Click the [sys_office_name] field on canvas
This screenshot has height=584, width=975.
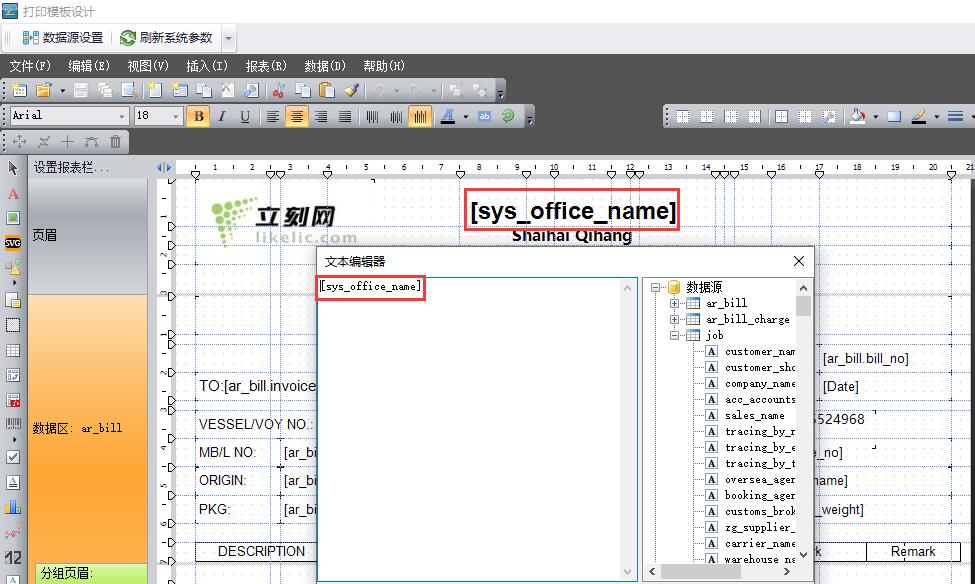coord(572,211)
